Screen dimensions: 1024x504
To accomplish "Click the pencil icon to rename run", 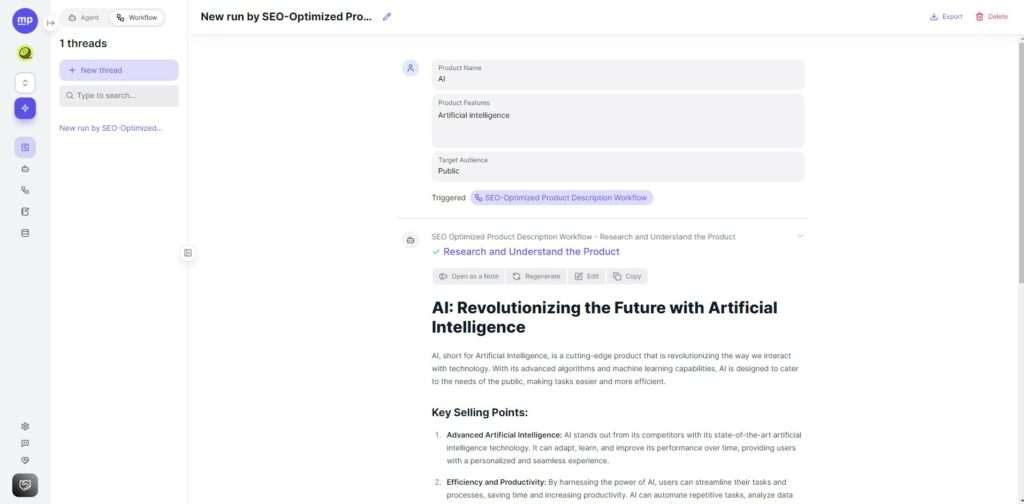I will [x=387, y=17].
